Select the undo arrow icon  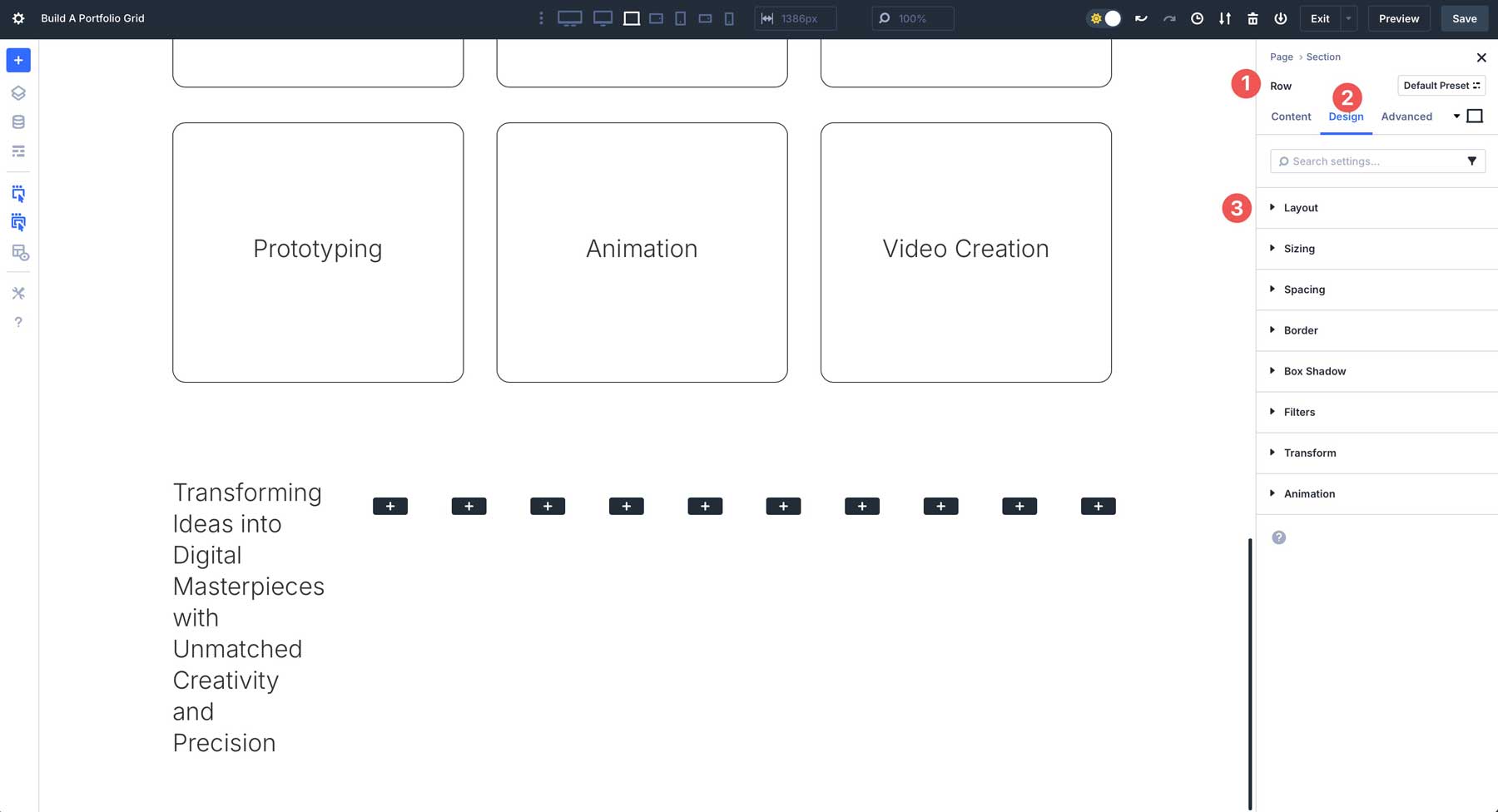[1141, 17]
